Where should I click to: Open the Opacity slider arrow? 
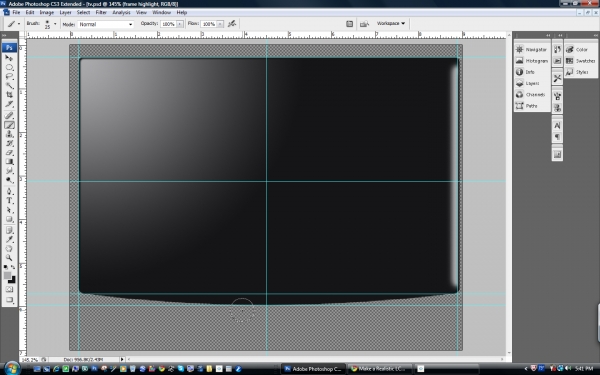click(x=179, y=24)
